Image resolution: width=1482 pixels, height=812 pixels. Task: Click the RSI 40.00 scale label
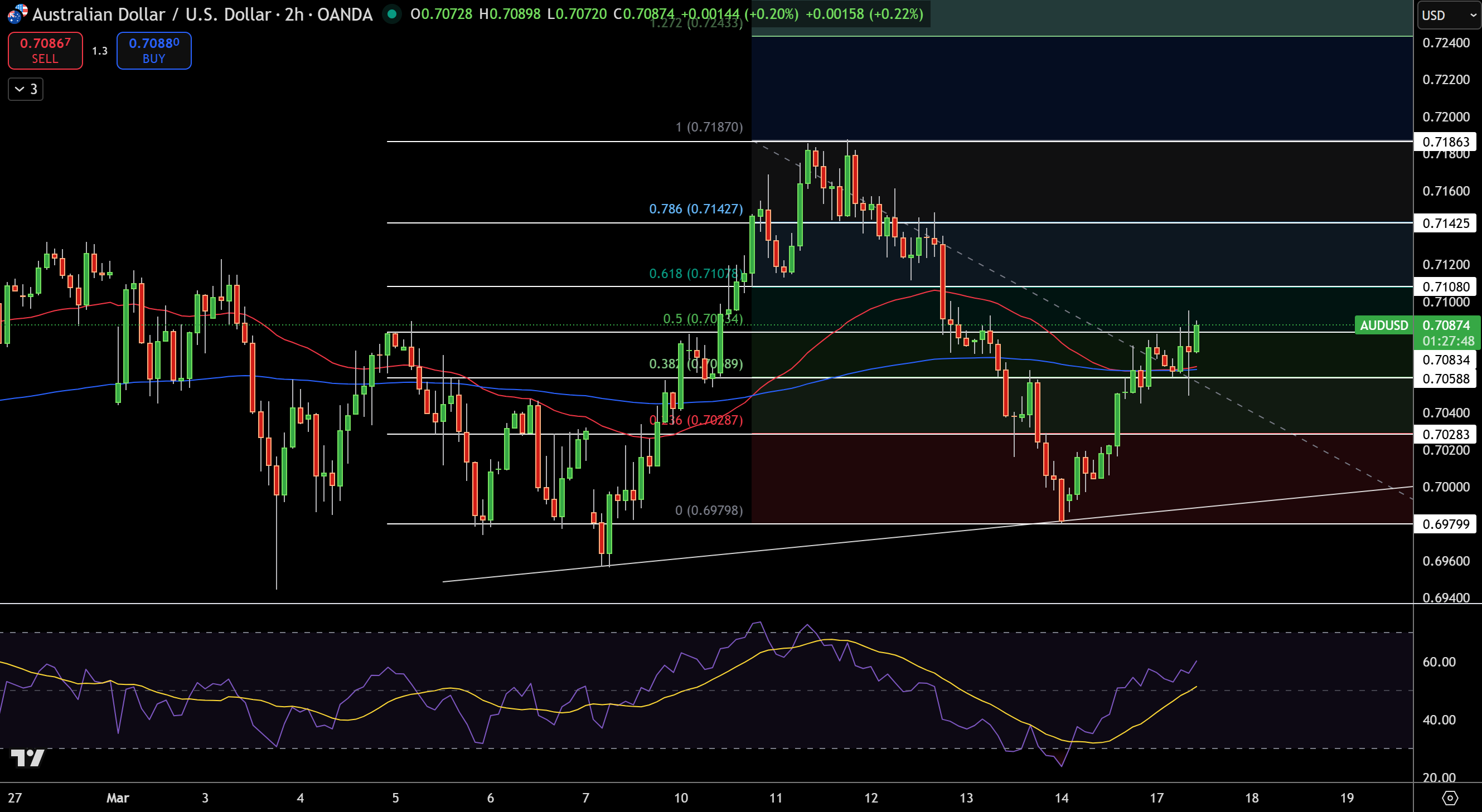1439,720
